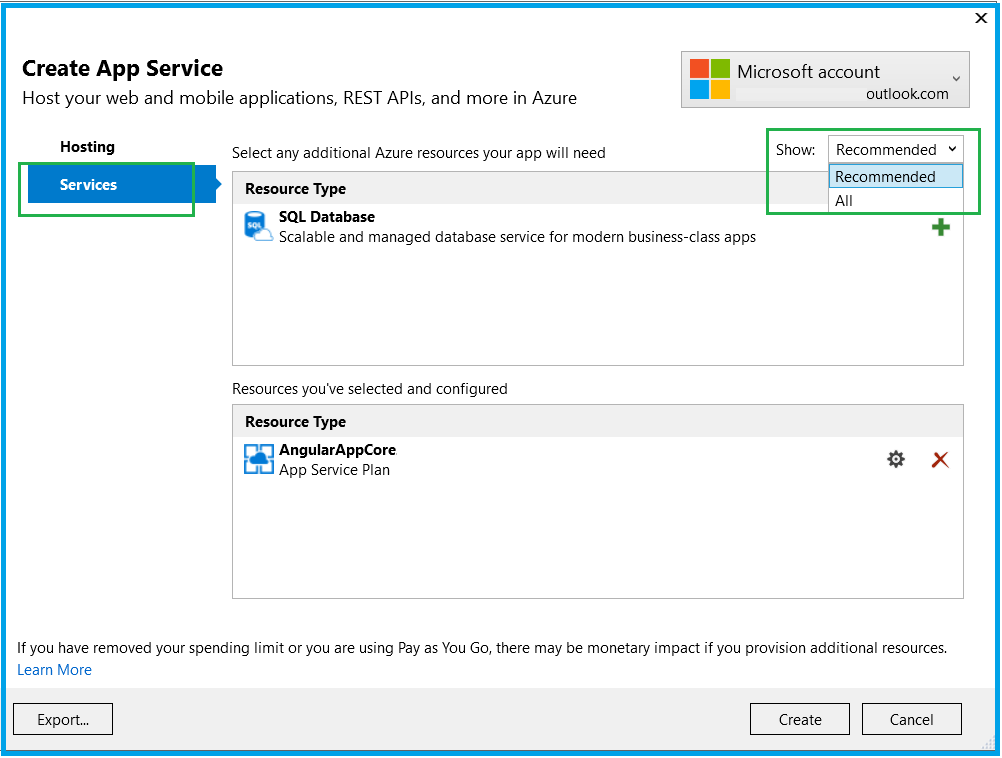The image size is (1002, 758).
Task: Open the Learn More link
Action: coord(54,670)
